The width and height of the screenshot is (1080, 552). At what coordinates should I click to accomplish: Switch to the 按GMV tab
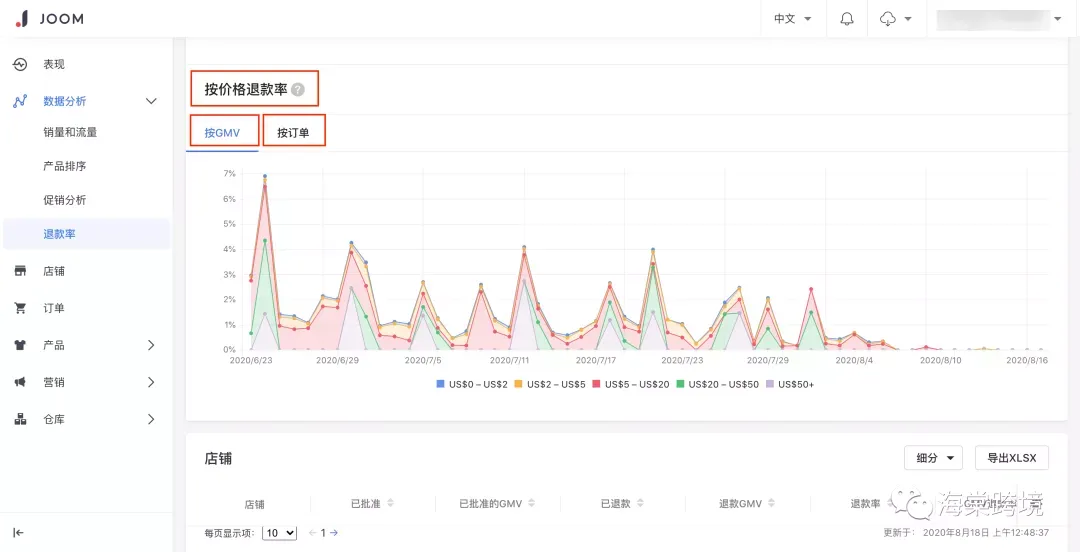coord(222,133)
